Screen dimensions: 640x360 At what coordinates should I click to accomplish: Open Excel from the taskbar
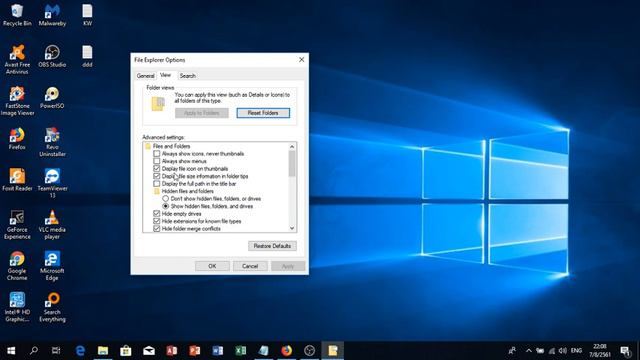click(240, 351)
